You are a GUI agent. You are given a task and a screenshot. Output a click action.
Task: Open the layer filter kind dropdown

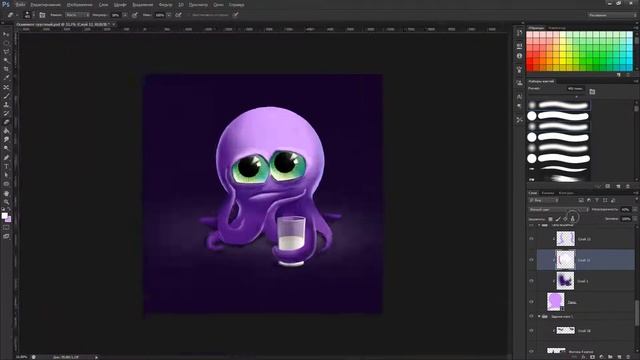coord(543,200)
